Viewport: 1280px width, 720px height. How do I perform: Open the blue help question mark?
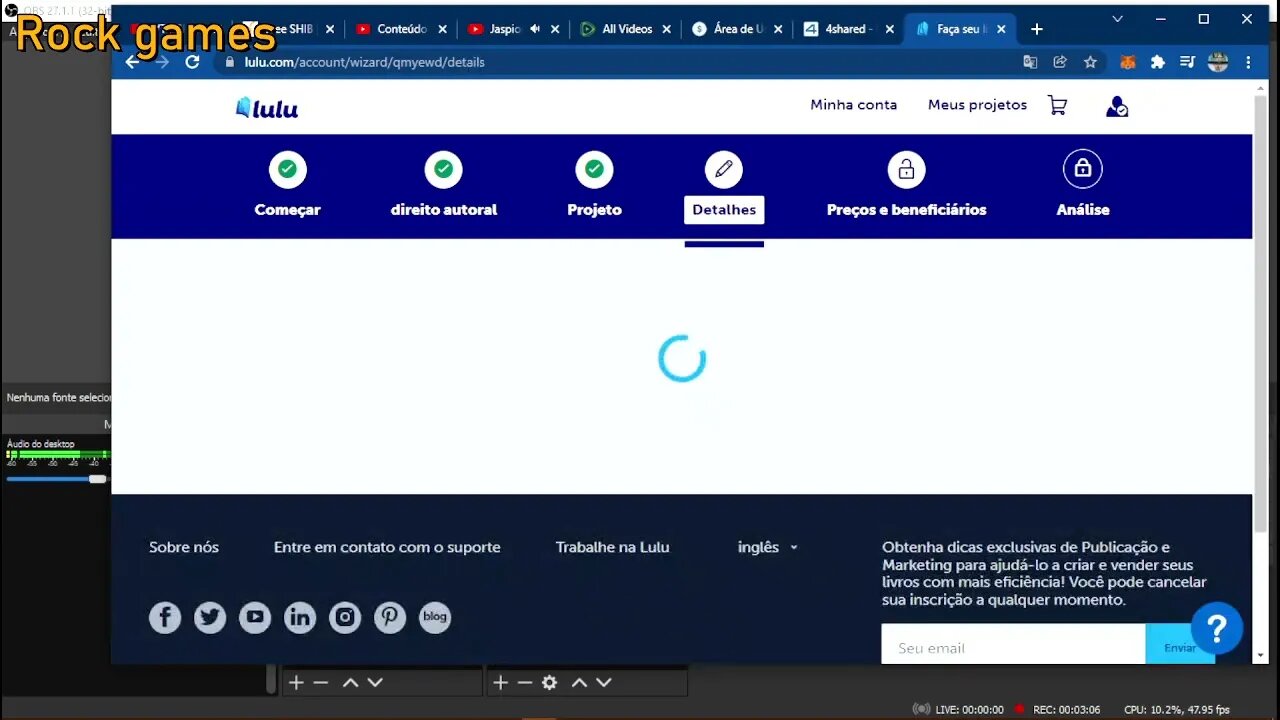(x=1217, y=628)
